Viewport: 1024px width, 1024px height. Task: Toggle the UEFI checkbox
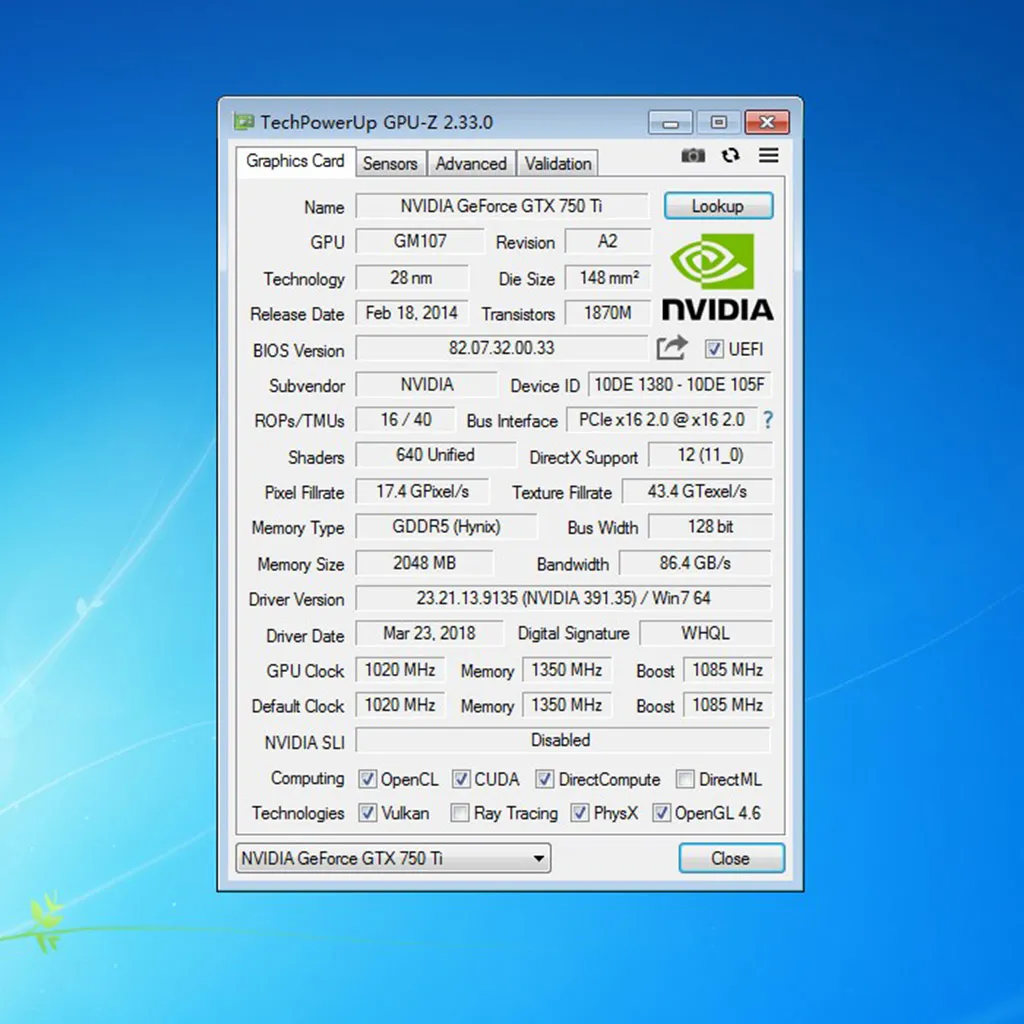714,349
